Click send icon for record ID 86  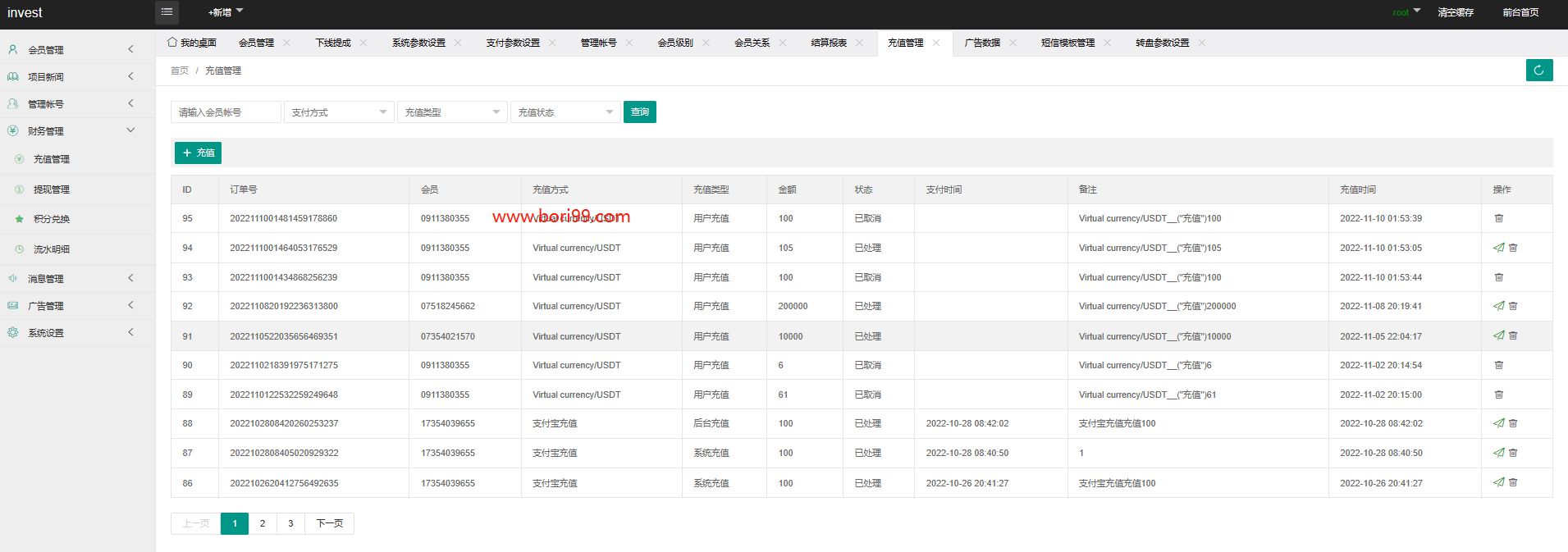pos(1498,482)
